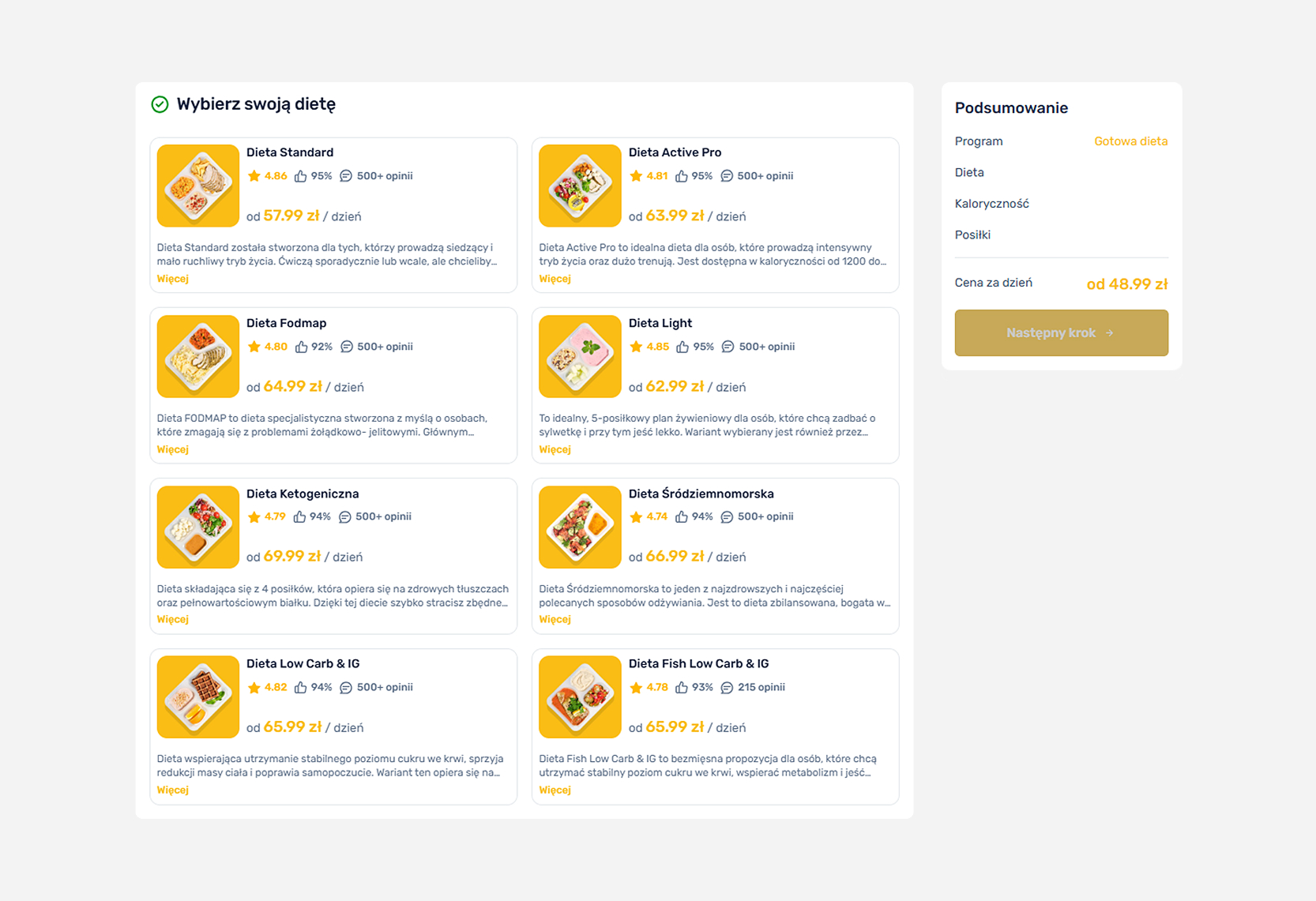
Task: Click the opinions bubble icon on Dieta Fodmap
Action: click(346, 347)
